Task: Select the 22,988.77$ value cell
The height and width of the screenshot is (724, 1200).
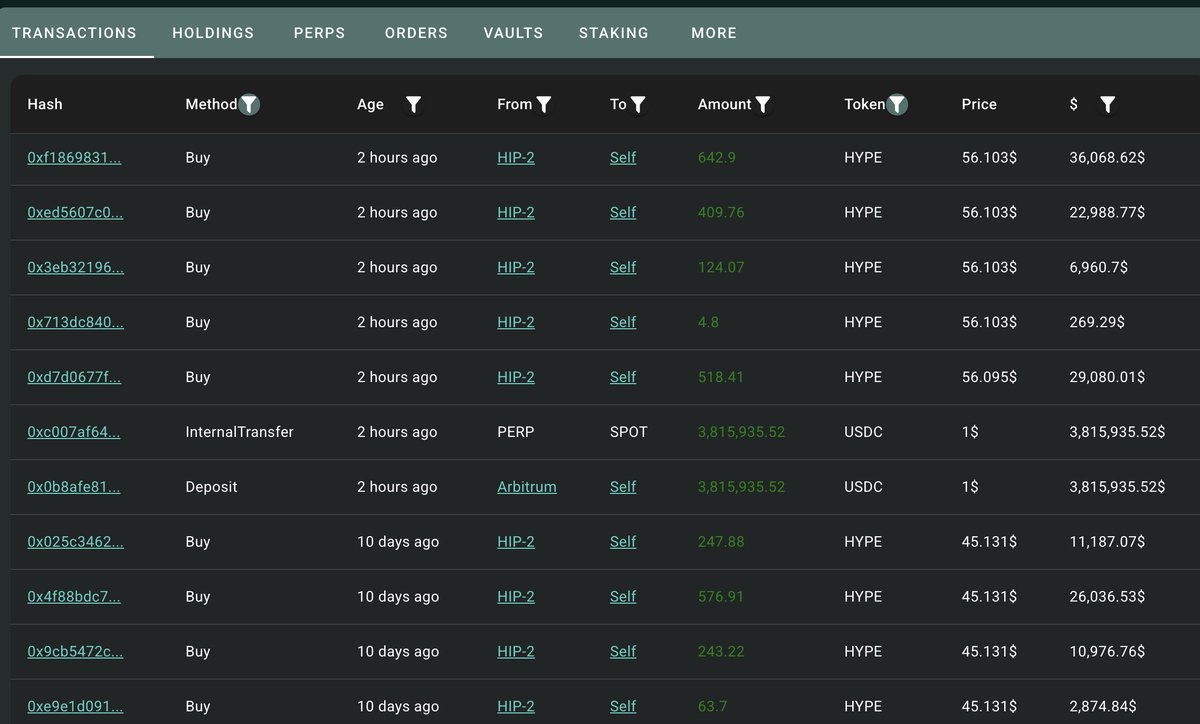Action: (x=1107, y=213)
